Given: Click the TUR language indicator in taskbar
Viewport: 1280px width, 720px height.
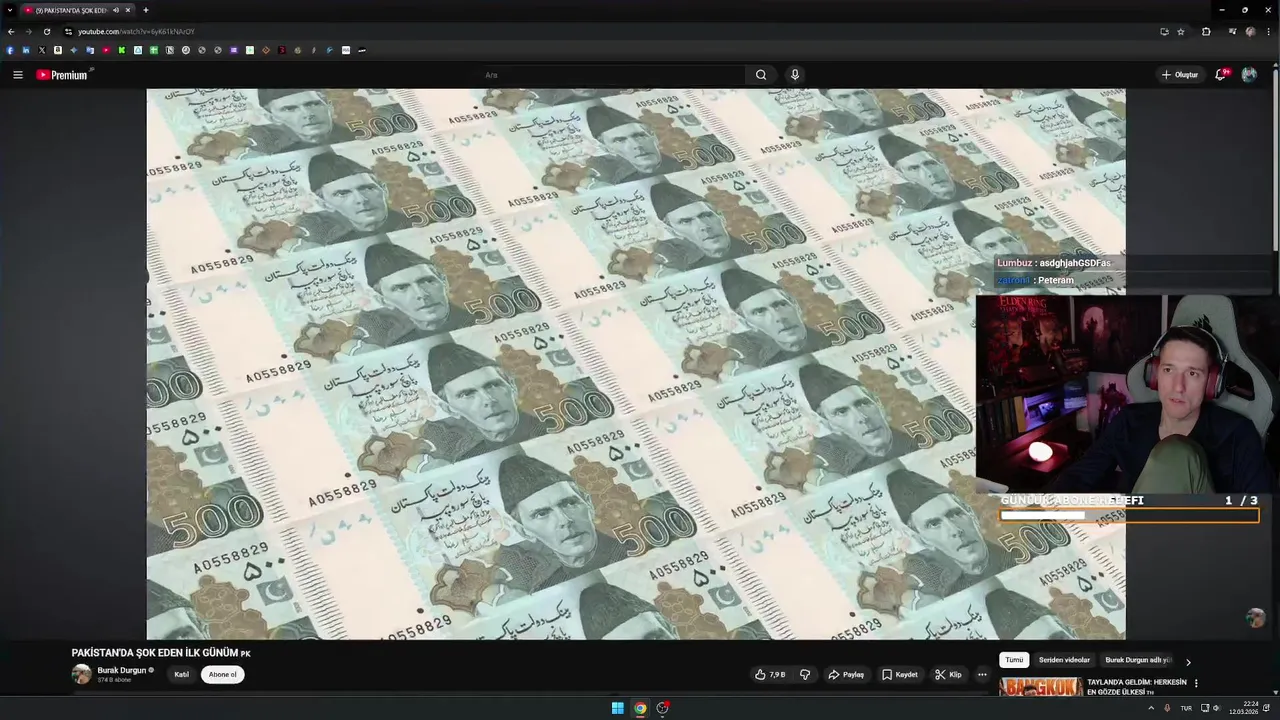Looking at the screenshot, I should tap(1186, 708).
